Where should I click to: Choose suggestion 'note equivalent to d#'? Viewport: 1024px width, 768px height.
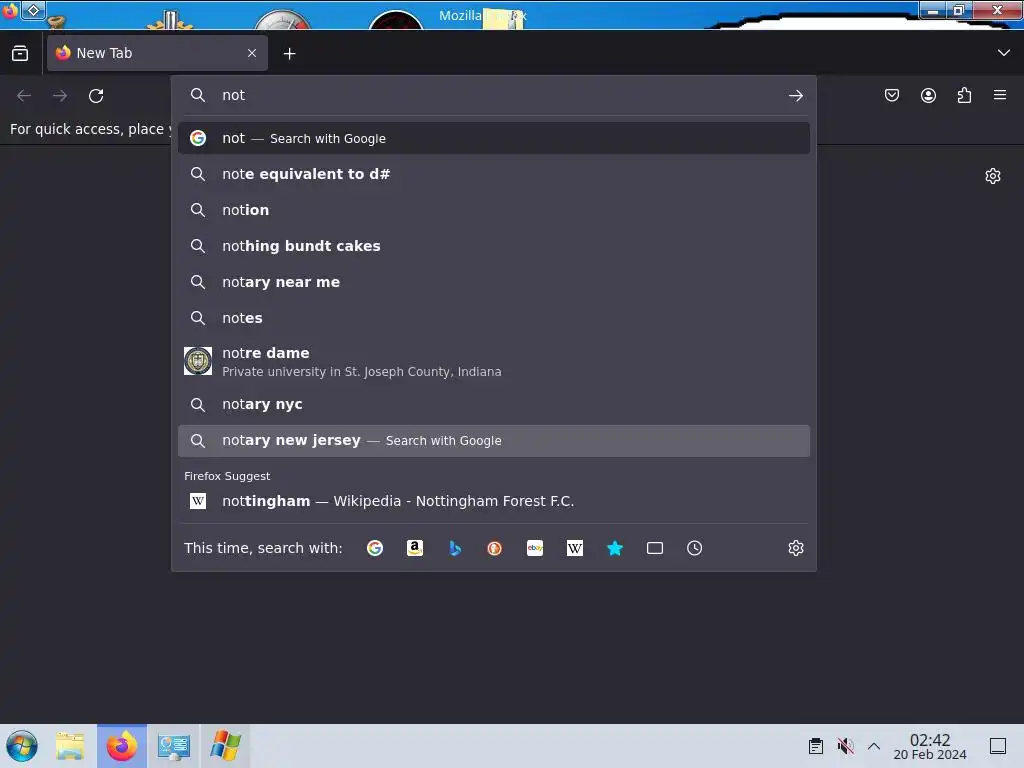494,174
